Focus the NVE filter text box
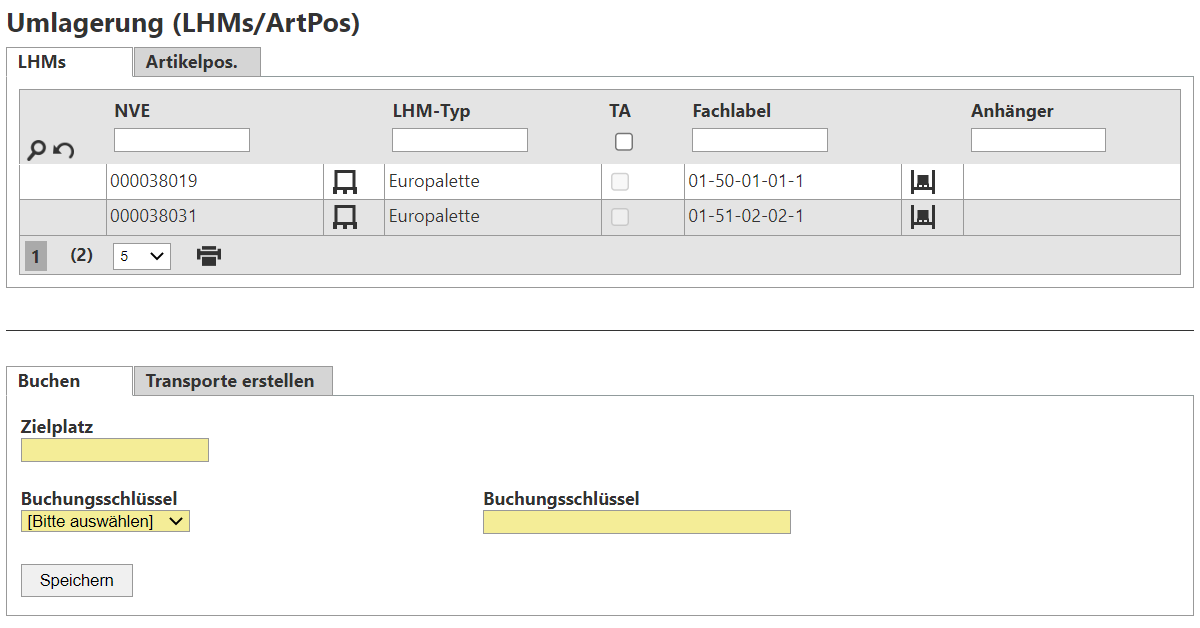Screen dimensions: 1200x628 (x=182, y=140)
